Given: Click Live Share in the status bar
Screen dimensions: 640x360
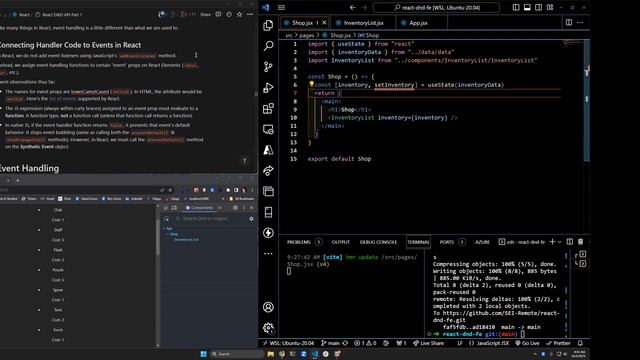Looking at the screenshot, I should [428, 343].
